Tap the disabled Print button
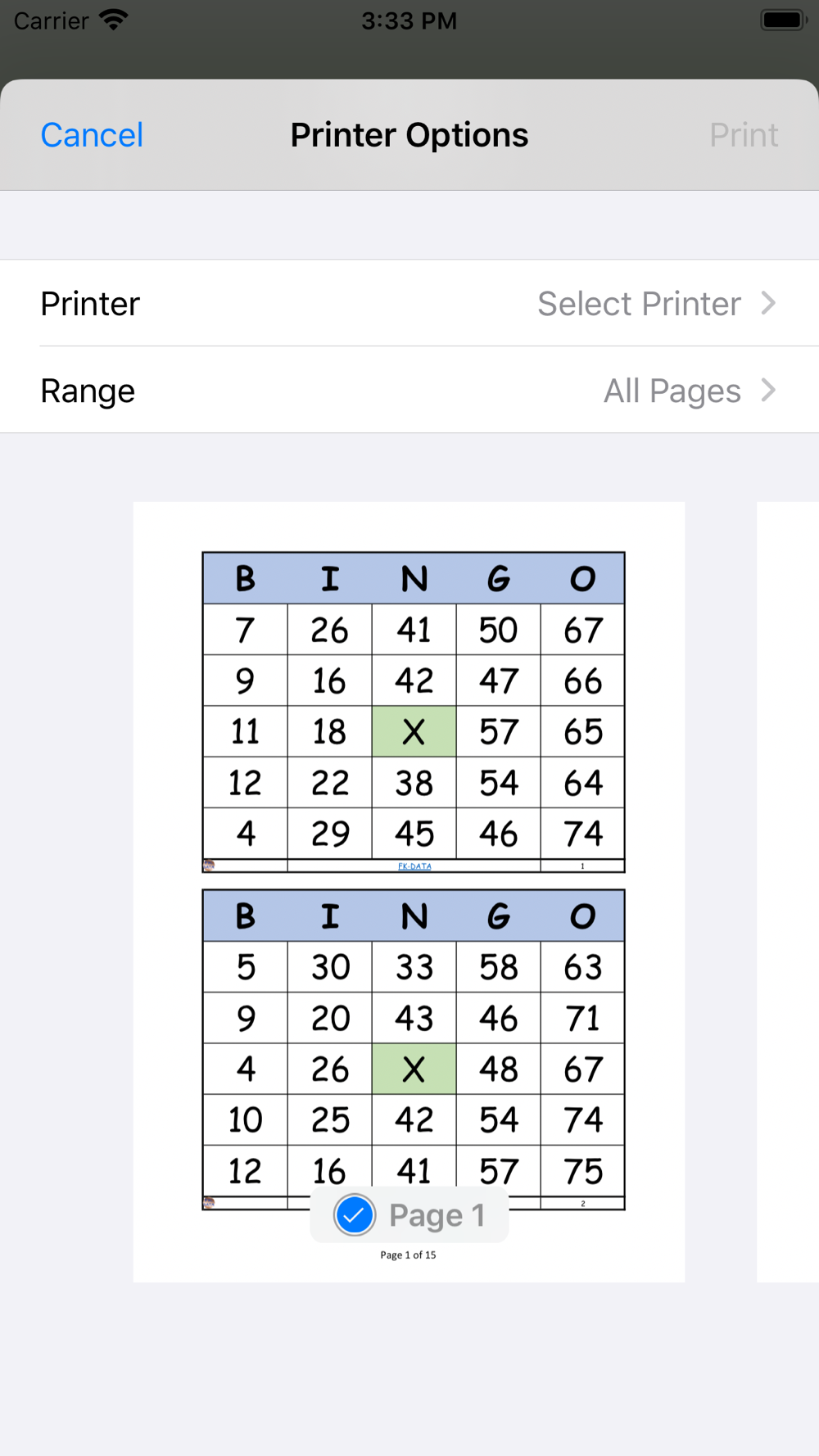 pyautogui.click(x=744, y=135)
